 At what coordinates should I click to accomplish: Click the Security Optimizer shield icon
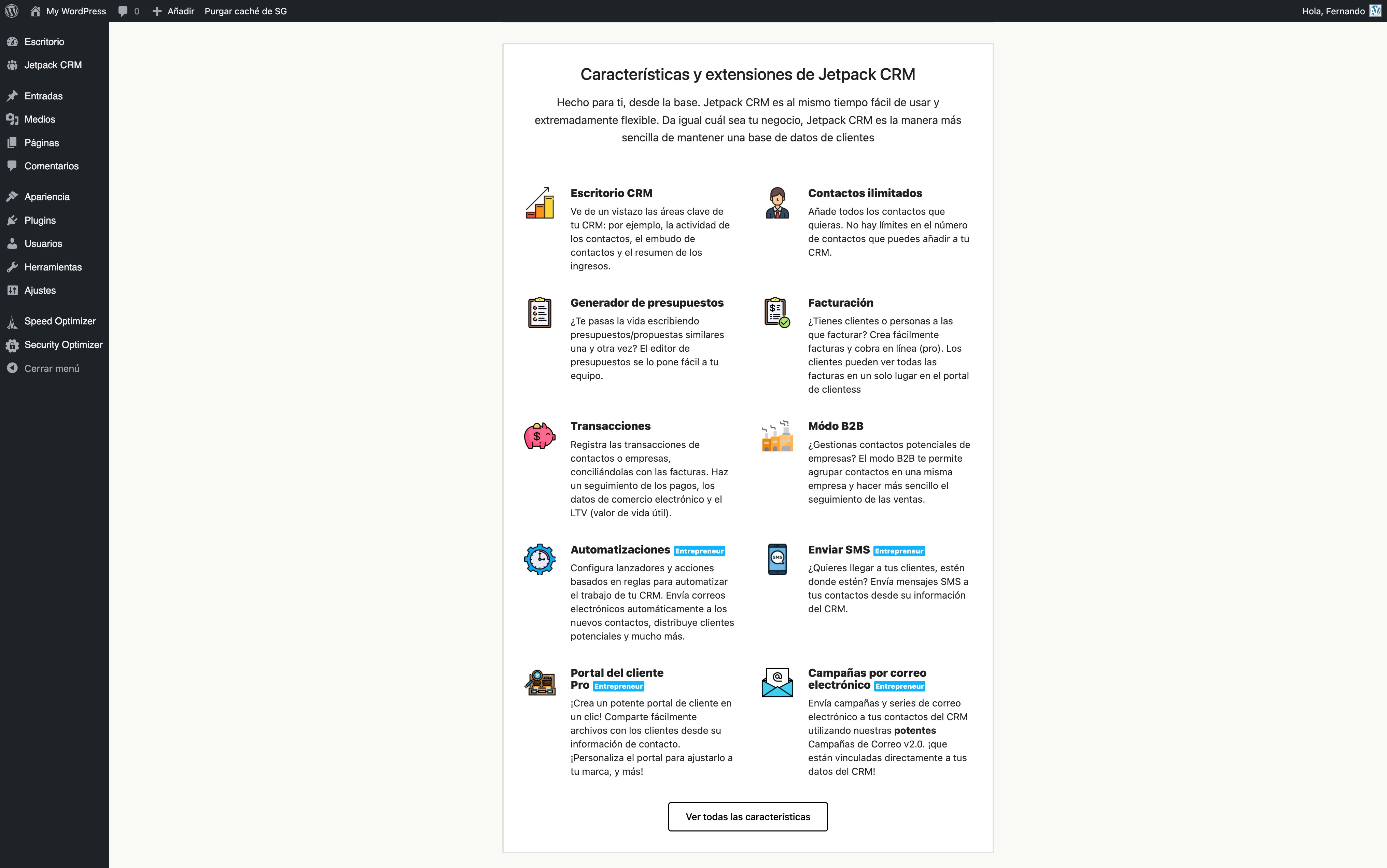pos(12,345)
